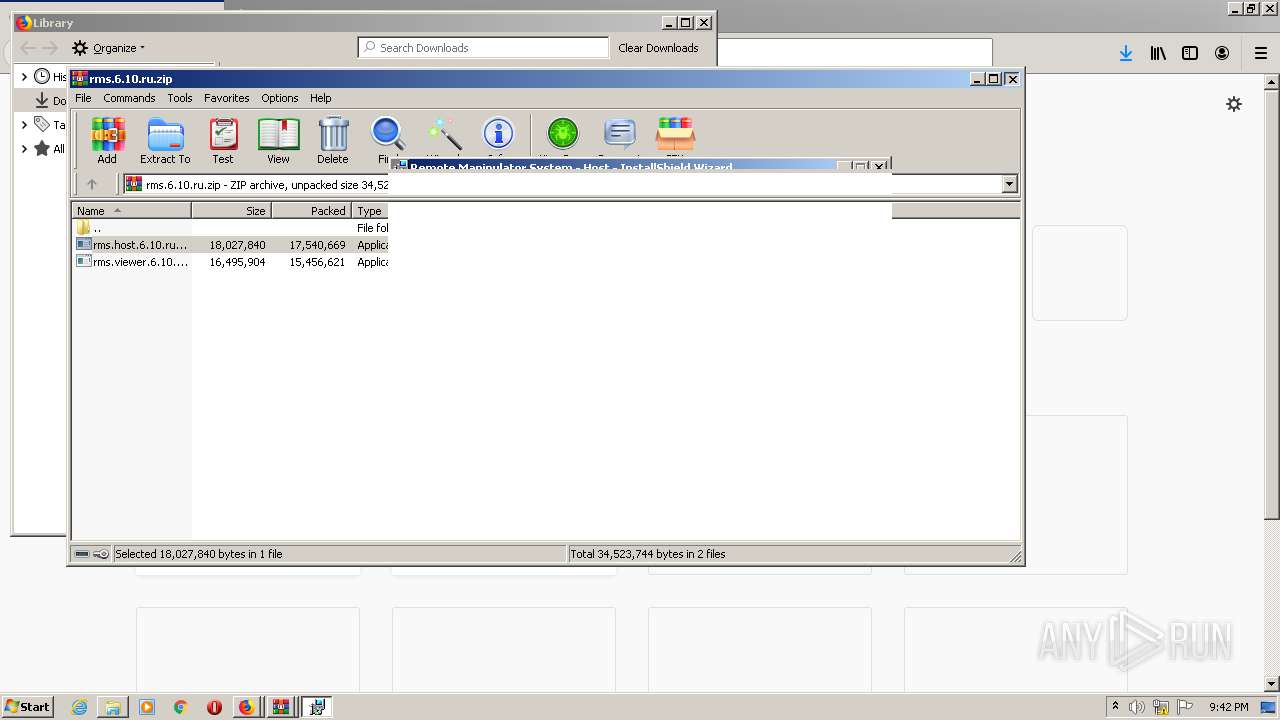Open Windows Explorer taskbar folder

pyautogui.click(x=113, y=707)
